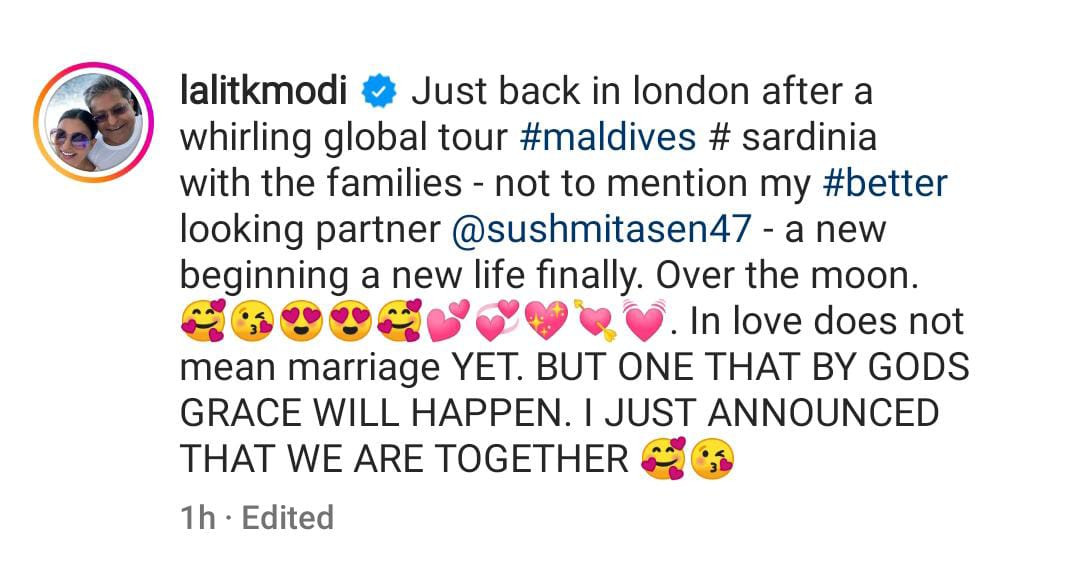Click the sparkling heart emoji
The width and height of the screenshot is (1080, 567).
[547, 322]
